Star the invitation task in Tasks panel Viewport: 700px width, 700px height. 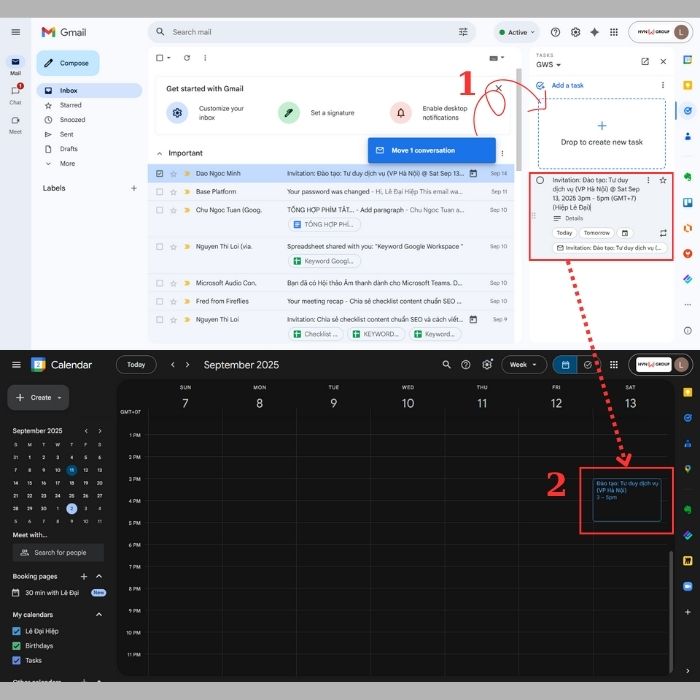tap(663, 180)
